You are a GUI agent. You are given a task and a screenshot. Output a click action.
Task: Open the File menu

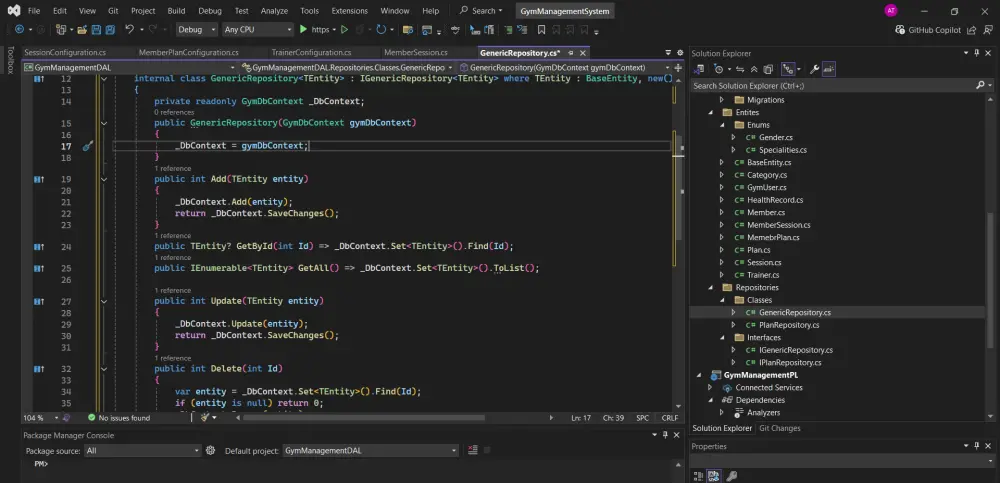click(34, 11)
